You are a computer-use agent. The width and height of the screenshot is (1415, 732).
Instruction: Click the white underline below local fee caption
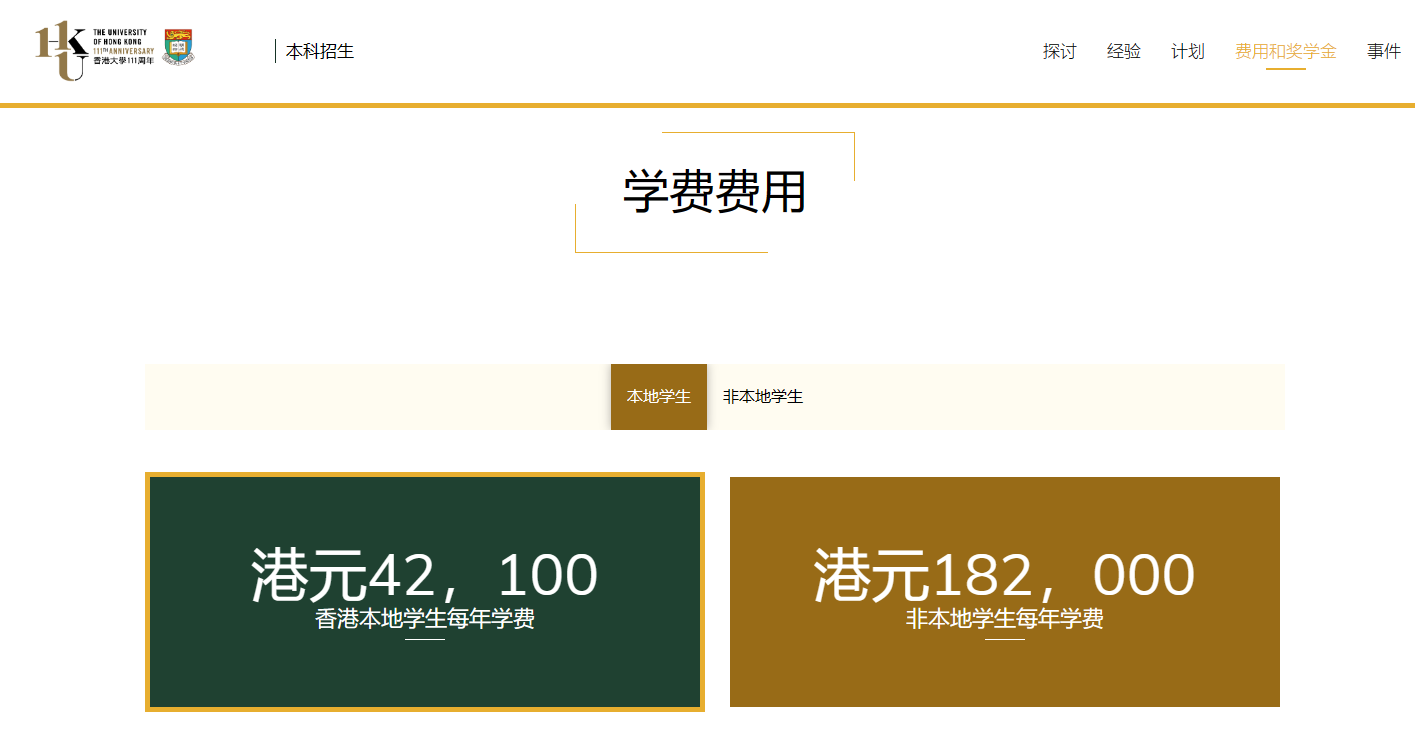(425, 639)
